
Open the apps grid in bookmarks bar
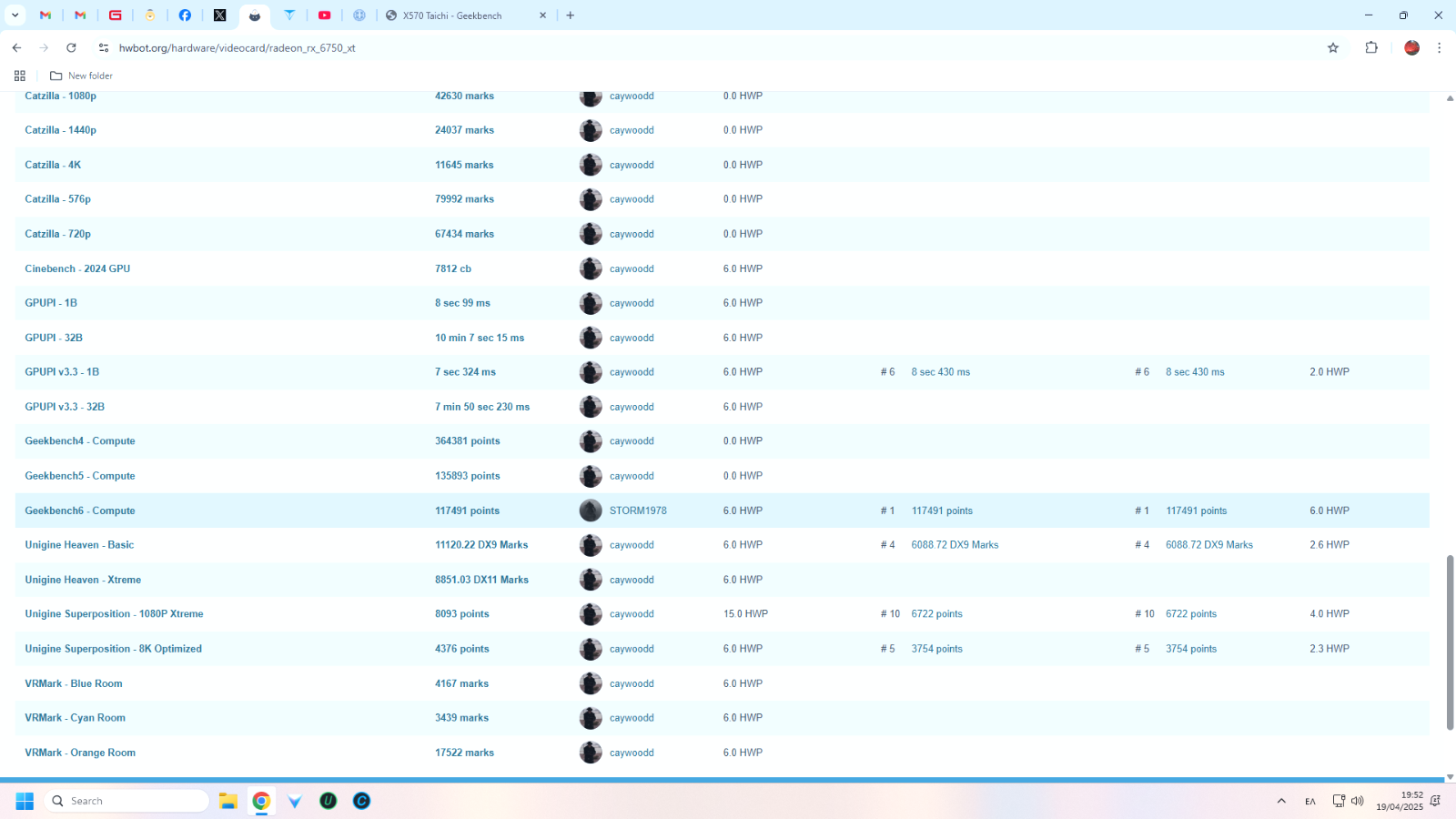20,76
